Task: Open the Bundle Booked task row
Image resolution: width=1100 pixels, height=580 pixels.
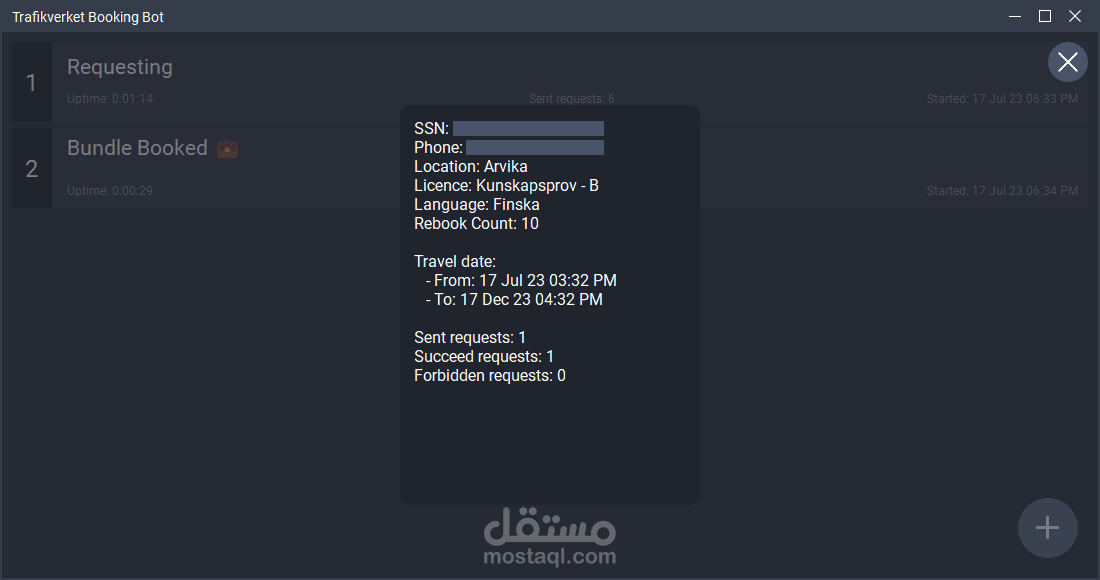Action: coord(549,168)
